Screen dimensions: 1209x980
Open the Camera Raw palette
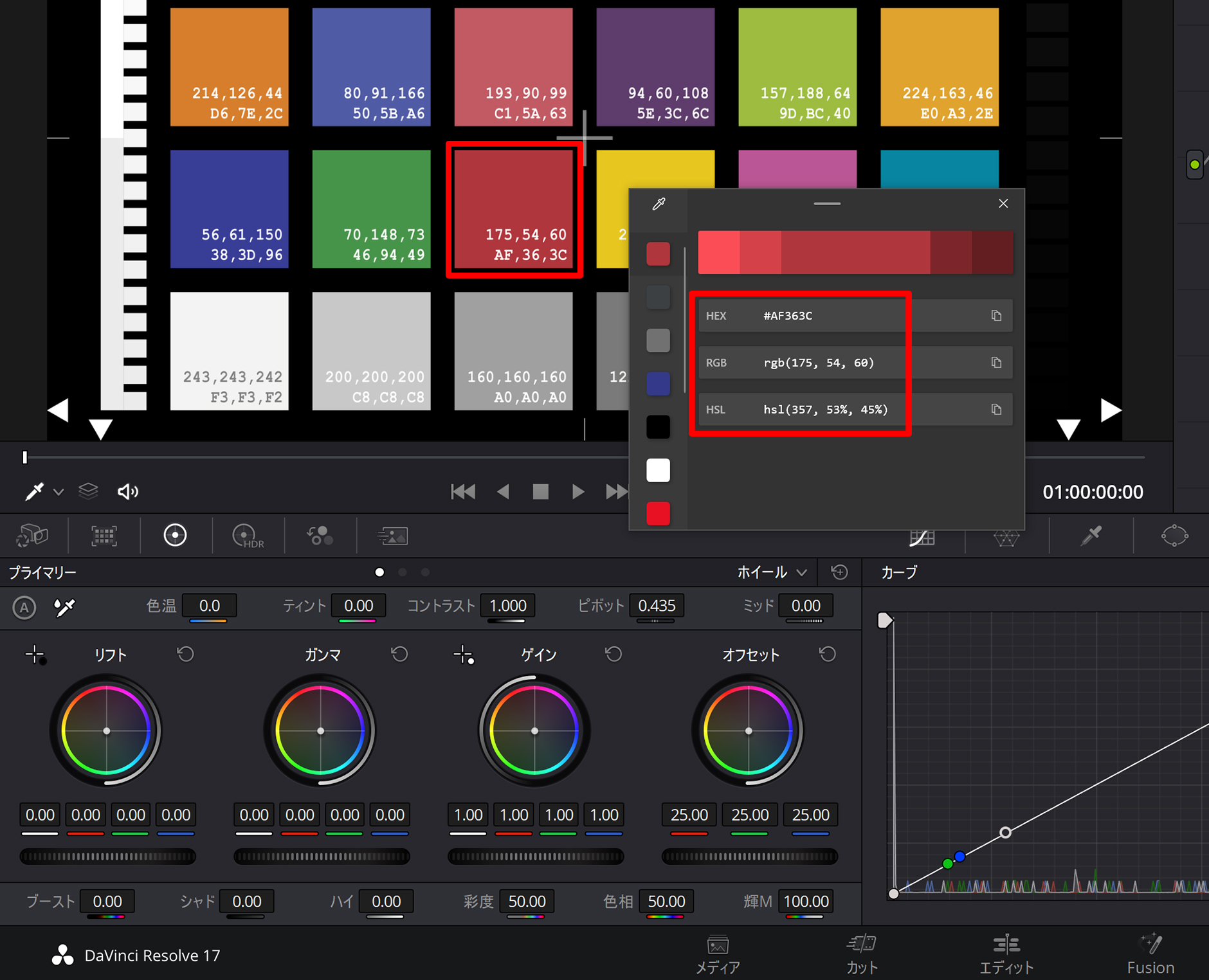click(x=32, y=536)
